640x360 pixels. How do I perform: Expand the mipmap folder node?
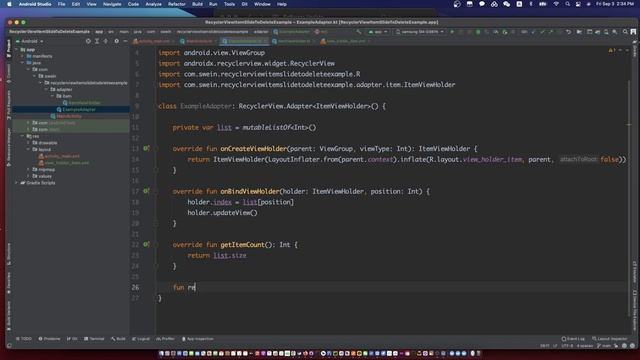29,169
